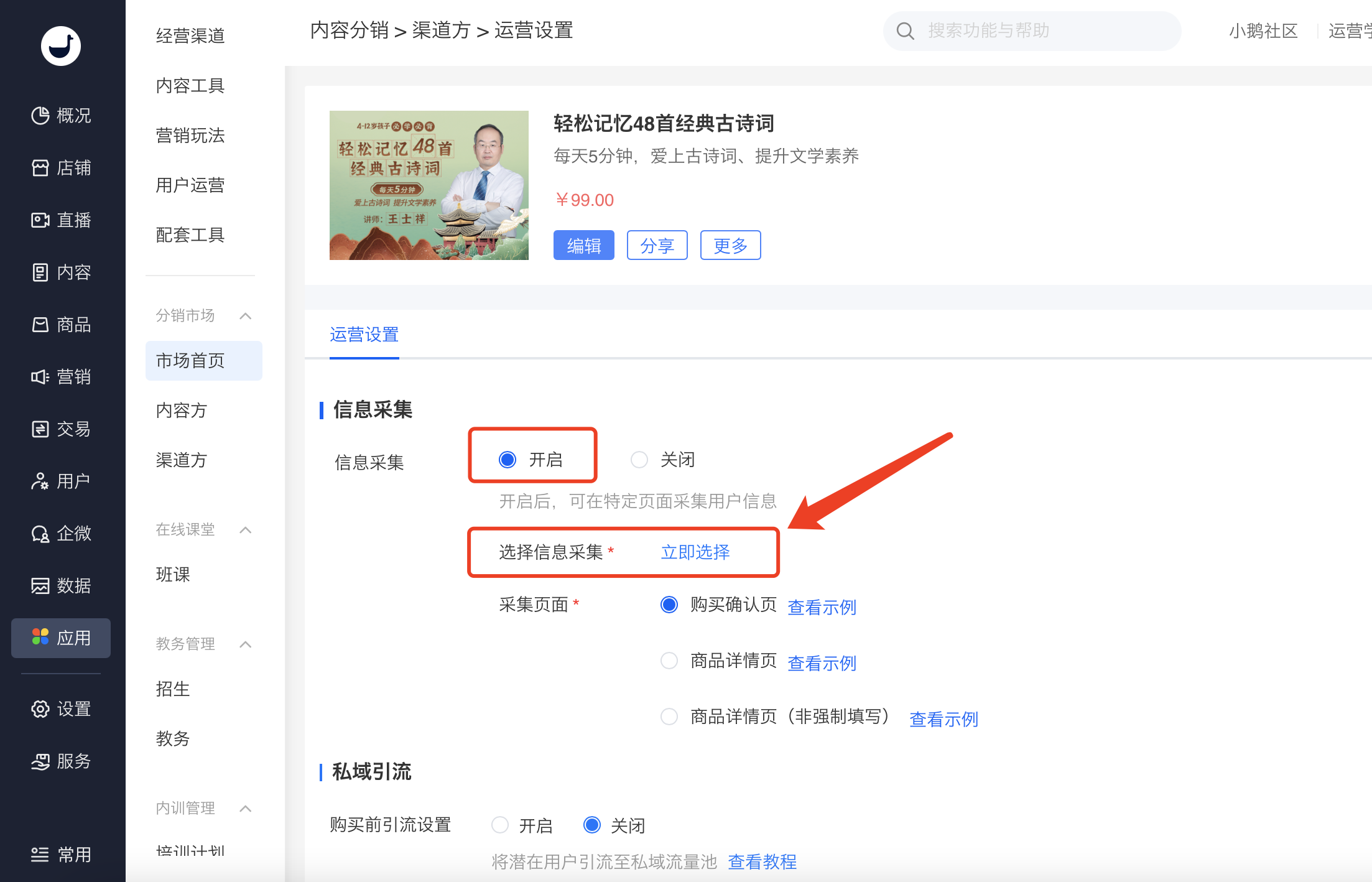Open 数据 data in the sidebar
Screen dimensions: 1372x882
[x=61, y=586]
